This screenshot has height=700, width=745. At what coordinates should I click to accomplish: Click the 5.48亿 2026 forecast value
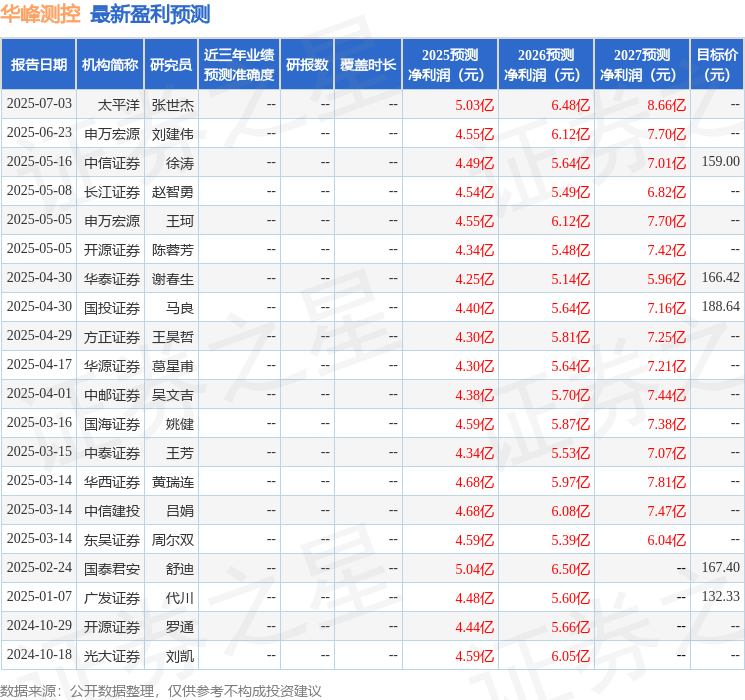(571, 250)
